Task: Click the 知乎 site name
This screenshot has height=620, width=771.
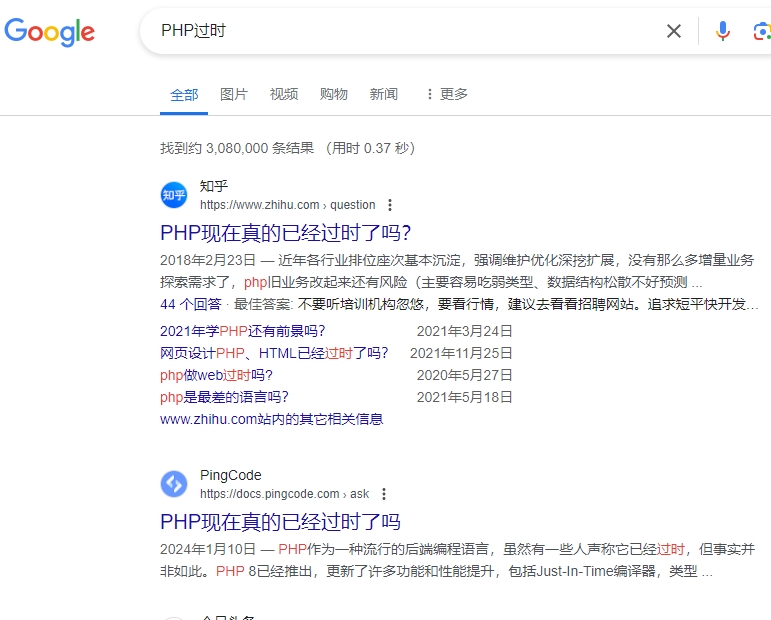Action: pyautogui.click(x=214, y=186)
